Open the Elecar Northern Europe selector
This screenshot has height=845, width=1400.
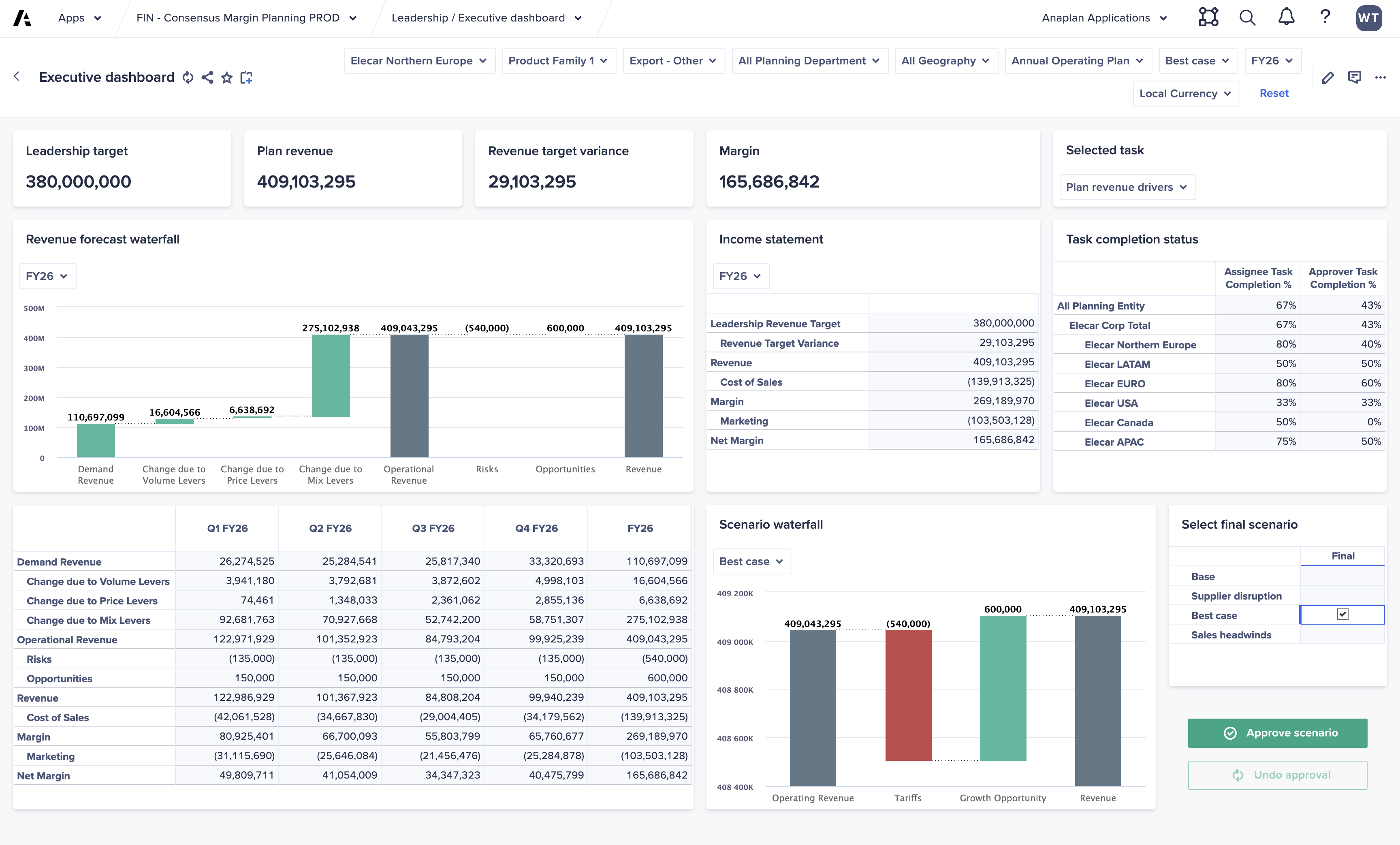[x=419, y=60]
